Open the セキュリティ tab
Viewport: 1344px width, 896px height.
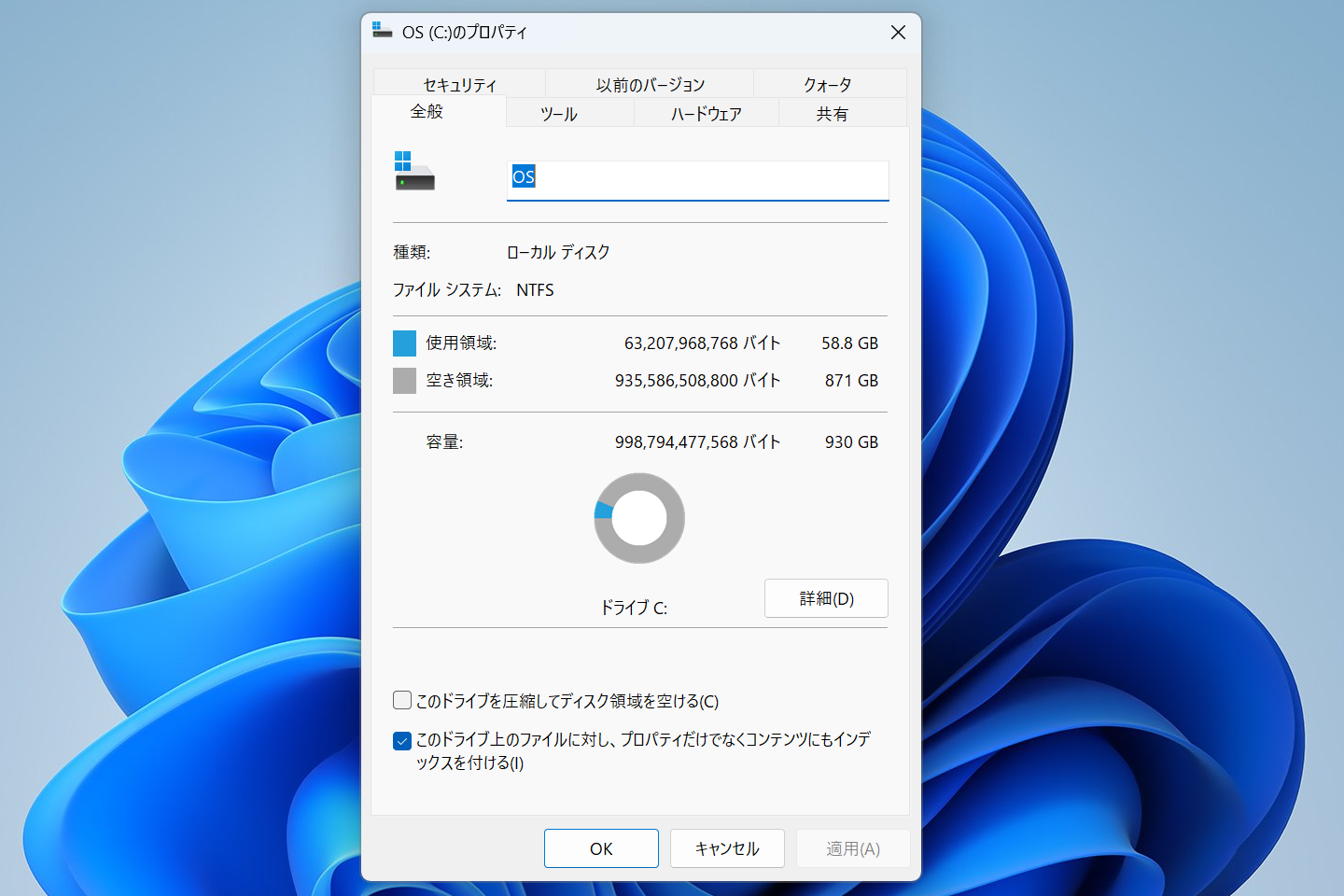tap(458, 83)
